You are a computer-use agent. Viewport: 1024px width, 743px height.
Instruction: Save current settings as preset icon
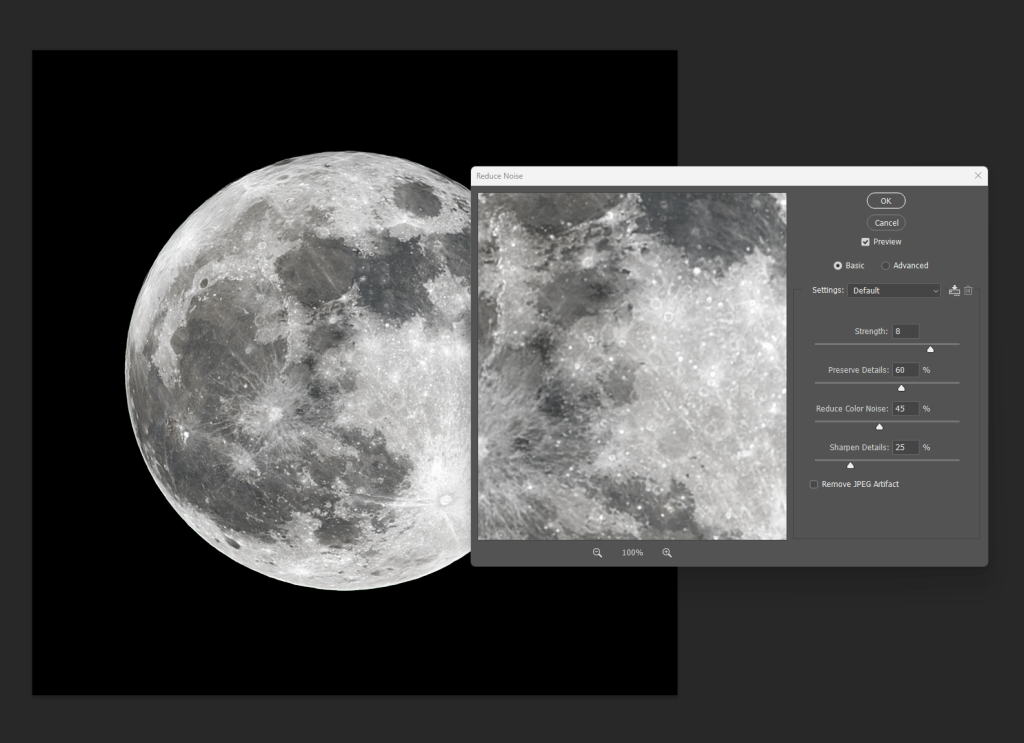(x=954, y=291)
